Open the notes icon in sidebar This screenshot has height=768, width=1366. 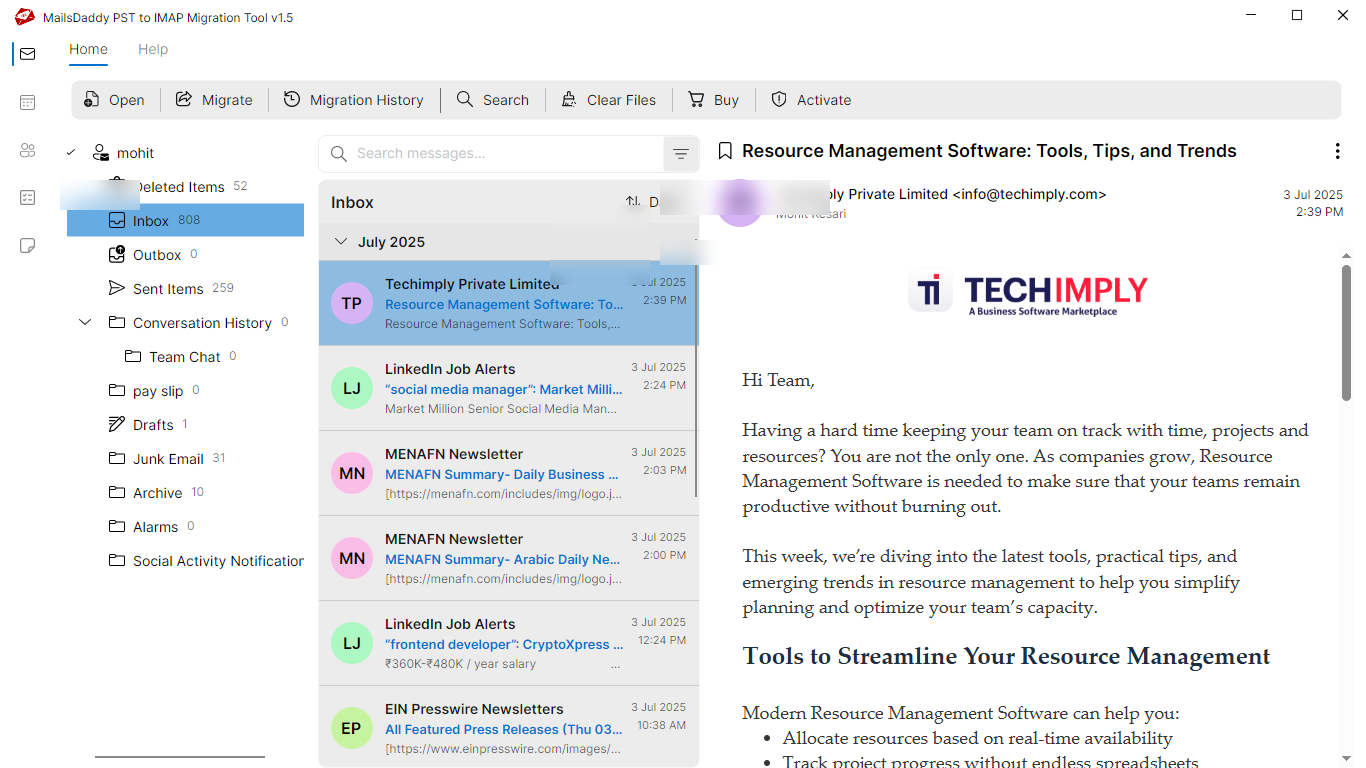pyautogui.click(x=27, y=246)
